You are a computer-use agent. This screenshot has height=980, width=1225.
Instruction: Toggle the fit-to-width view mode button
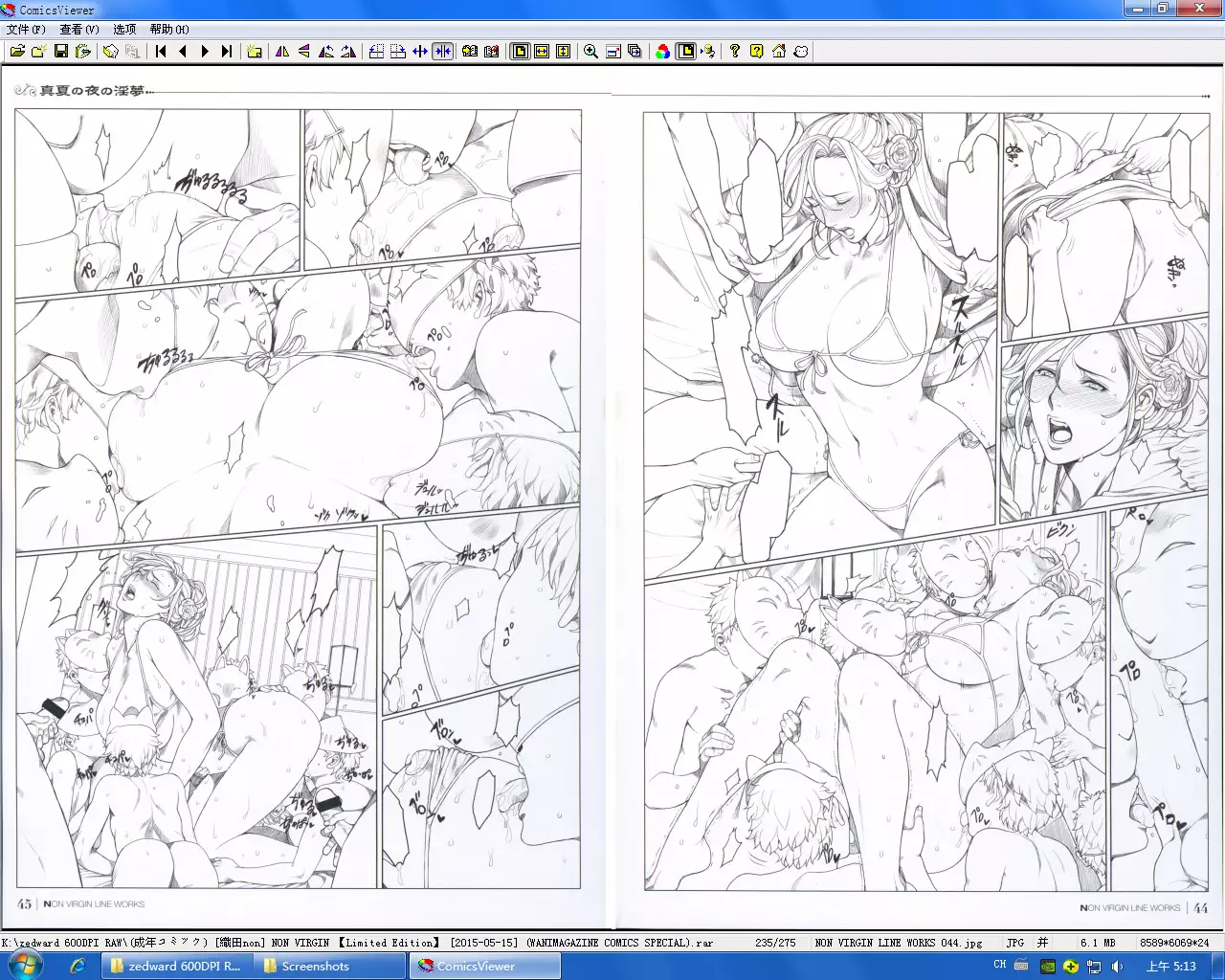pyautogui.click(x=542, y=52)
